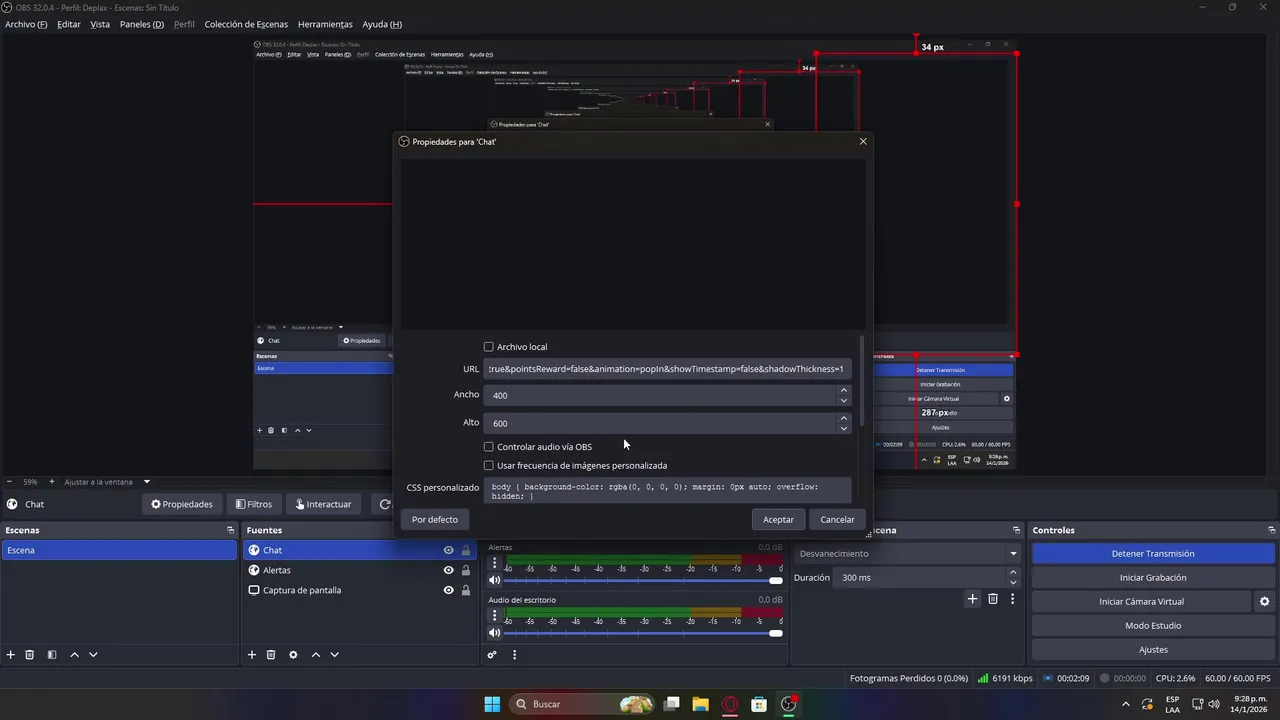
Task: Open the Paneles menu
Action: (x=142, y=24)
